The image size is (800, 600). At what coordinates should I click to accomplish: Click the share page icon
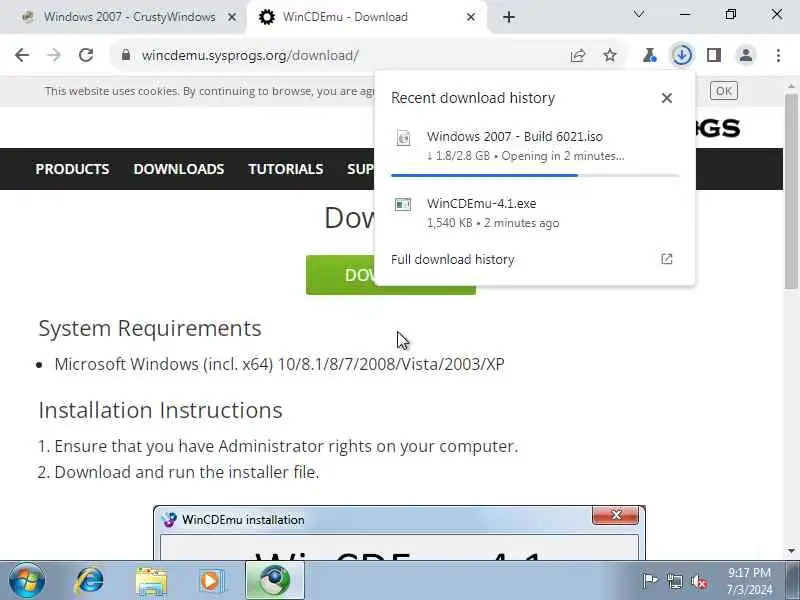pos(578,55)
